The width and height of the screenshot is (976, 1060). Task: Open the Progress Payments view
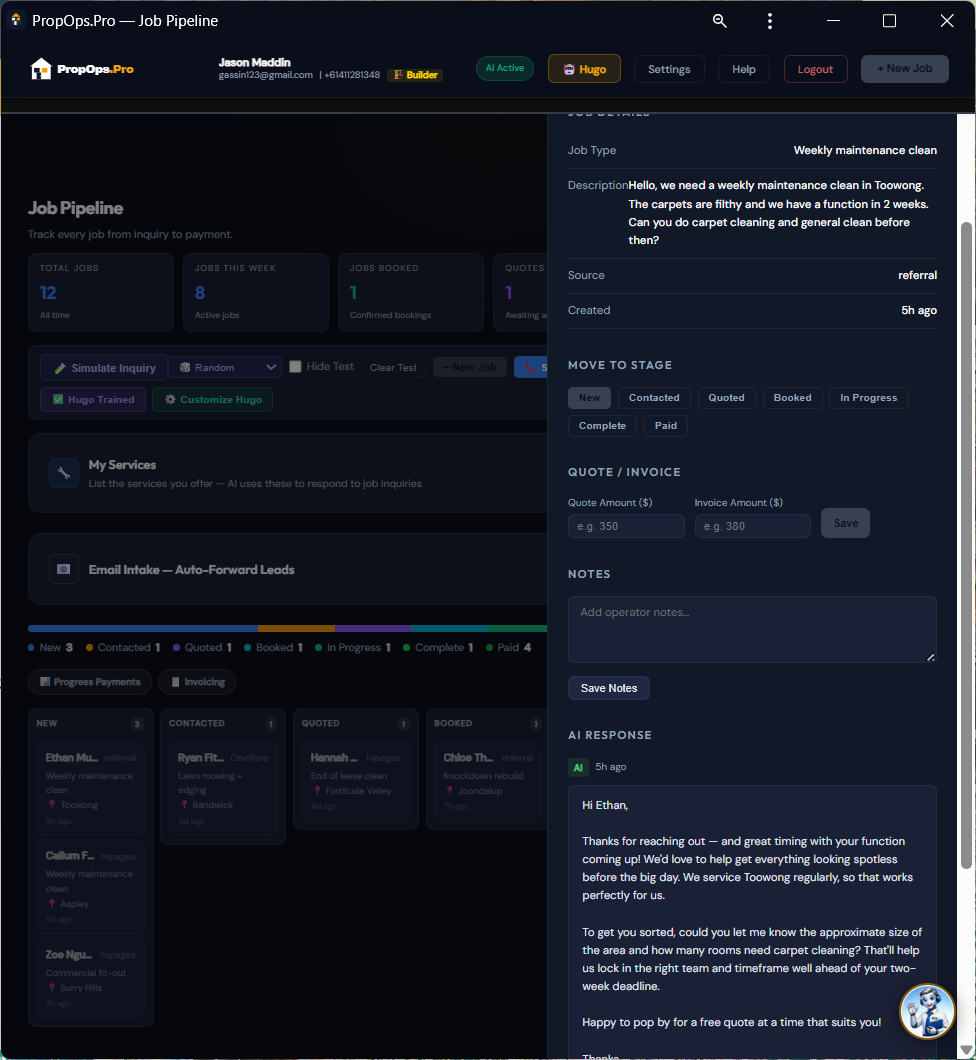coord(90,682)
